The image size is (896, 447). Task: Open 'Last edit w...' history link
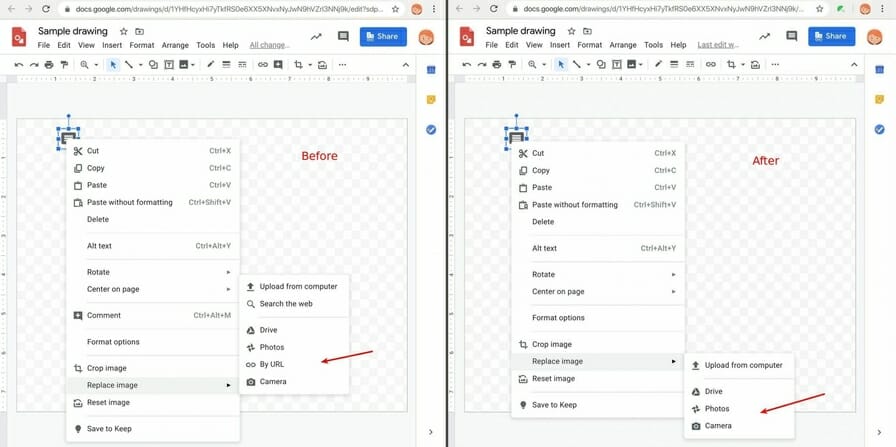[718, 45]
